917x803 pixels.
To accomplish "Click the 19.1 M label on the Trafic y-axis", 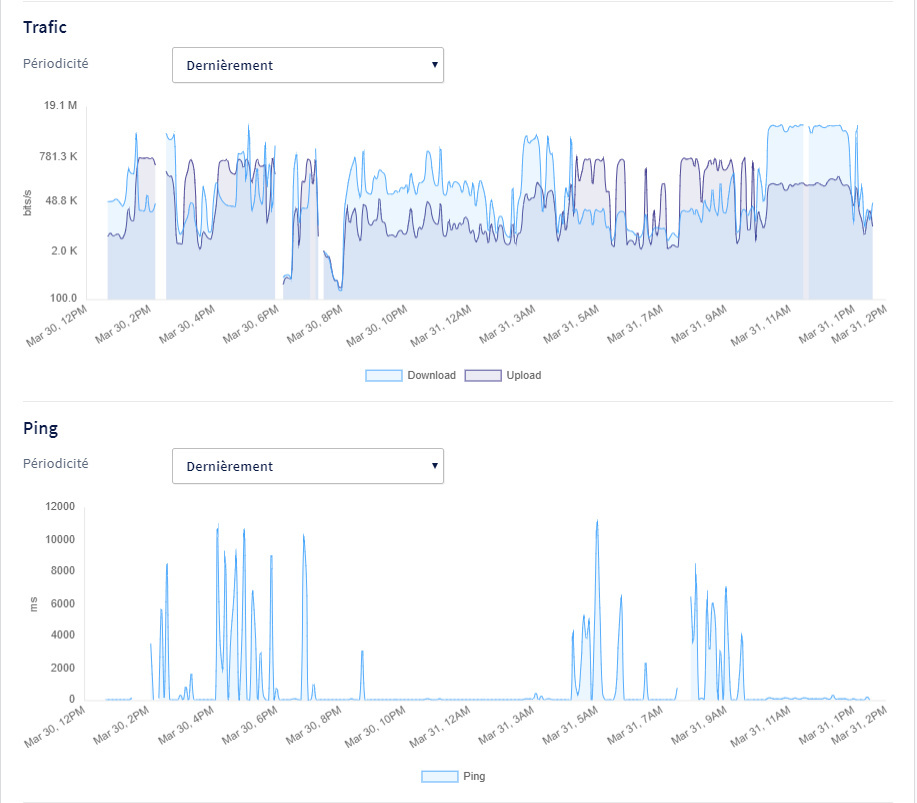I will [60, 106].
